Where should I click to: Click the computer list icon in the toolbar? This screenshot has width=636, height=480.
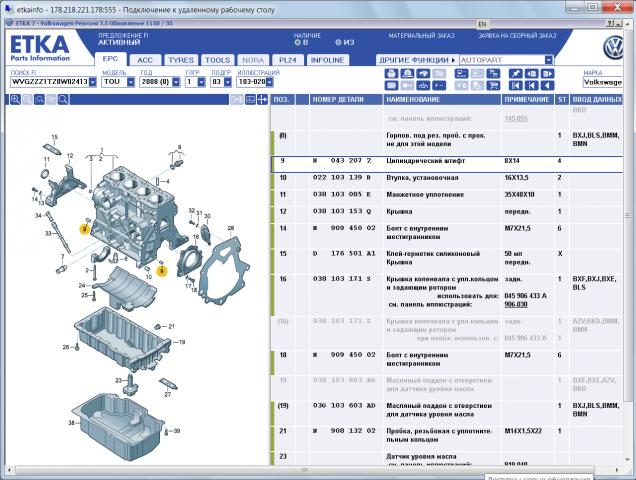(462, 73)
